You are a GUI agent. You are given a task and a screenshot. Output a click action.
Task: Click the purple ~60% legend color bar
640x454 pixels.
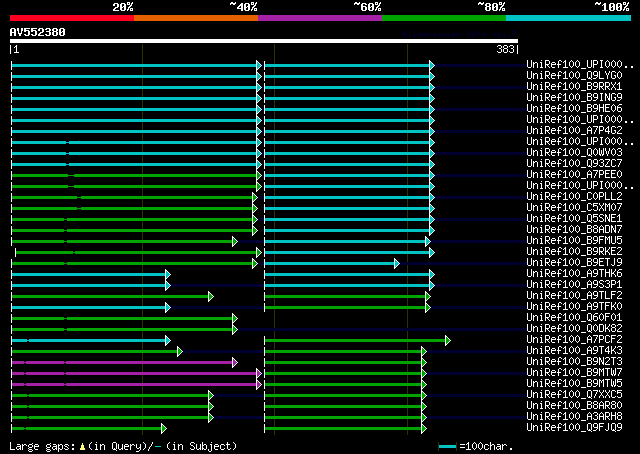[320, 18]
